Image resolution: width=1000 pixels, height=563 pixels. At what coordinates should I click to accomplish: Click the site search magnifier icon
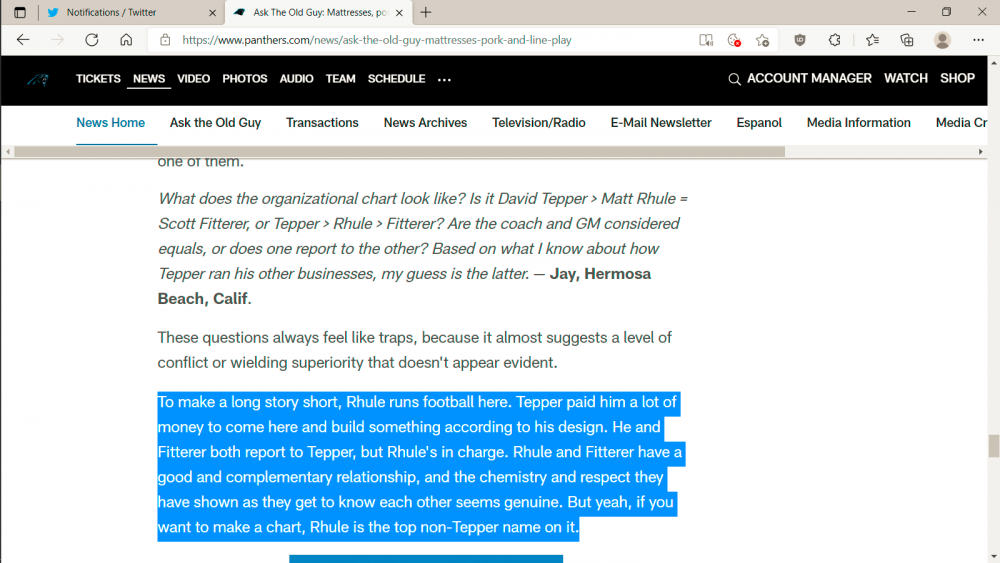tap(734, 79)
